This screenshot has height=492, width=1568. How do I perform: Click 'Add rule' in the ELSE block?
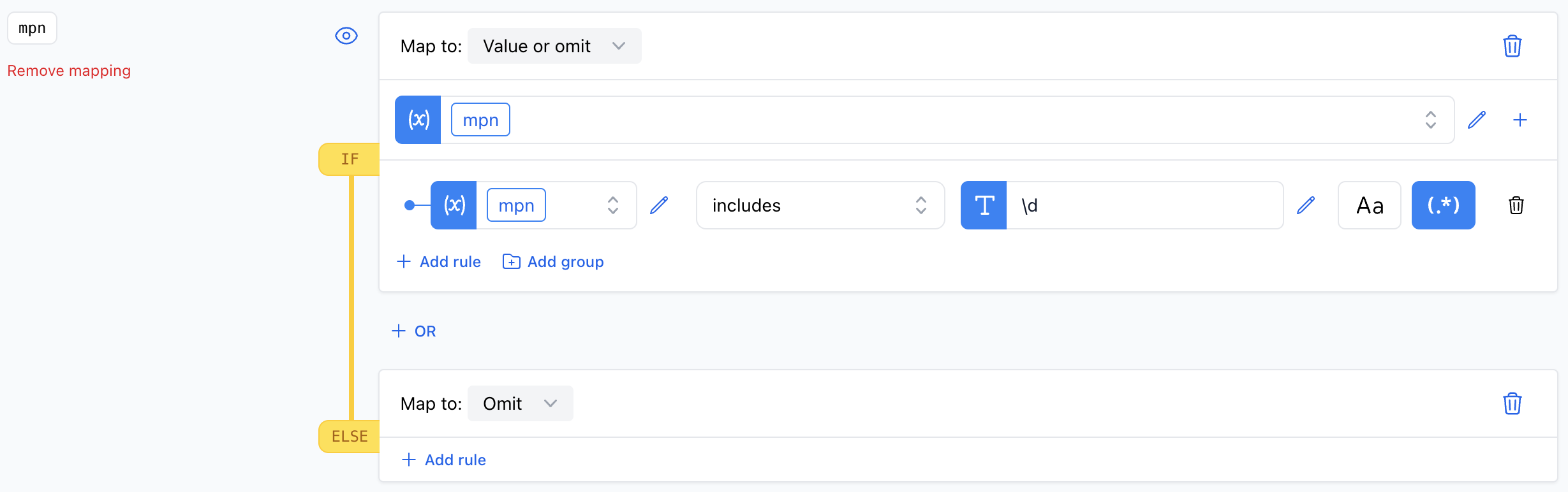click(444, 460)
